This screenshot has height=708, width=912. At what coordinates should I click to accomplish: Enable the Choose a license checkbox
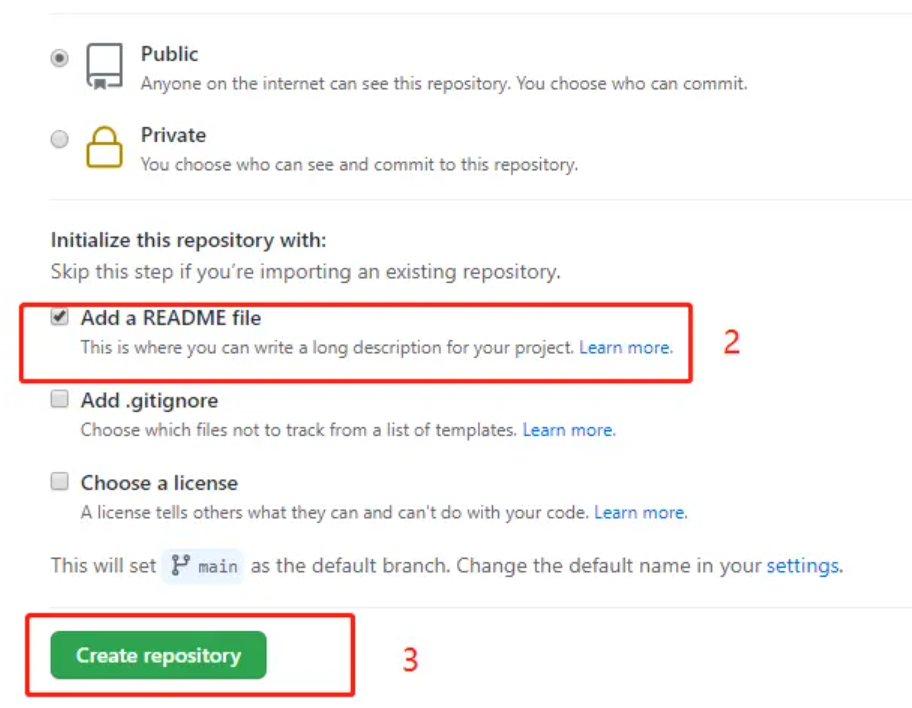pyautogui.click(x=59, y=482)
